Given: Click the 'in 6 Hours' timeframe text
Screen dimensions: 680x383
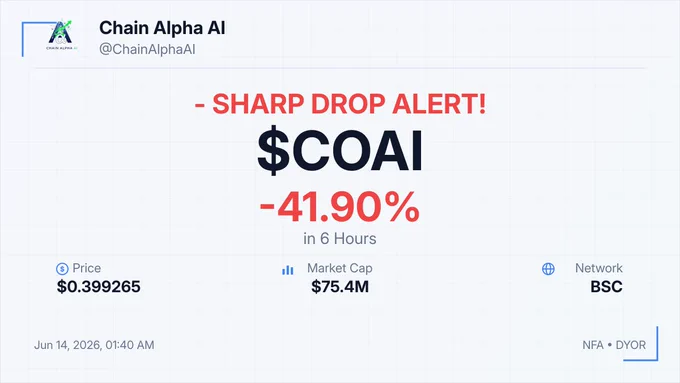Looking at the screenshot, I should pyautogui.click(x=340, y=239).
